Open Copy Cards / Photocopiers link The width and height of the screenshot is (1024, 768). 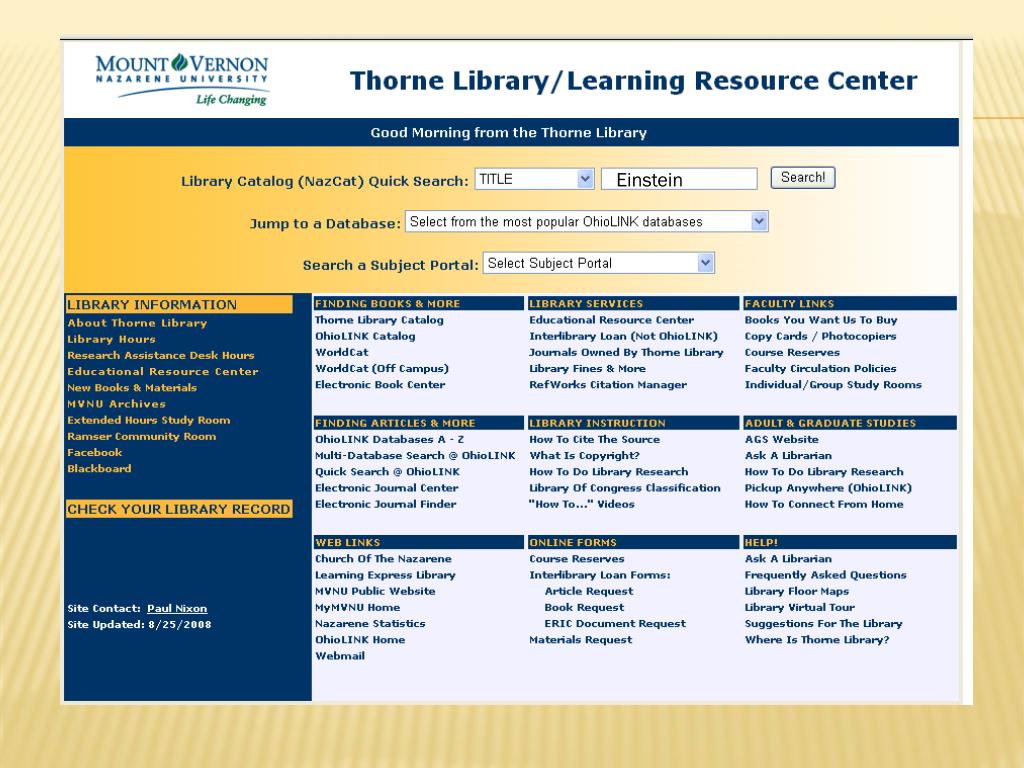coord(820,336)
